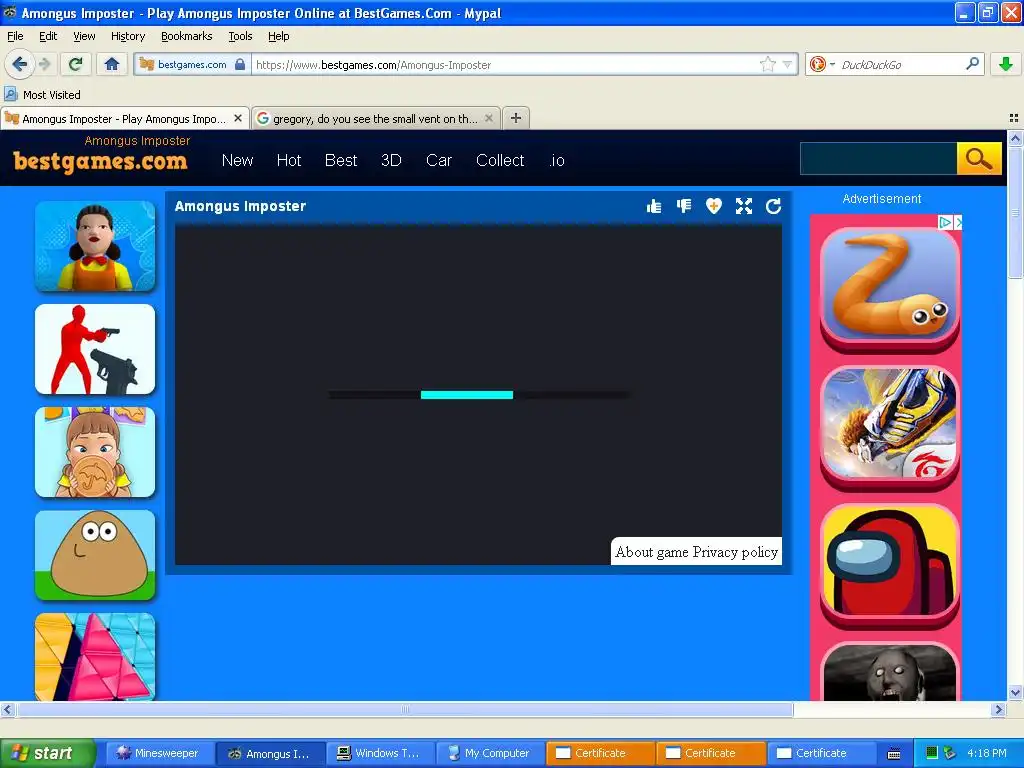This screenshot has width=1024, height=768.
Task: Click the yellow site search button
Action: click(x=979, y=159)
